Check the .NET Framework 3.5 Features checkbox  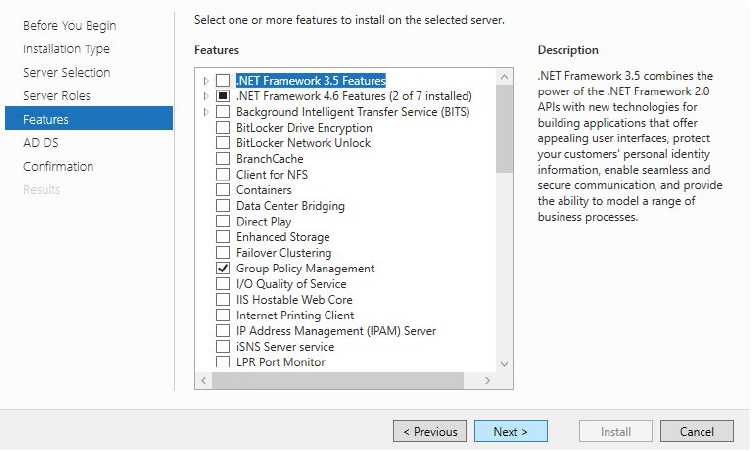coord(223,81)
